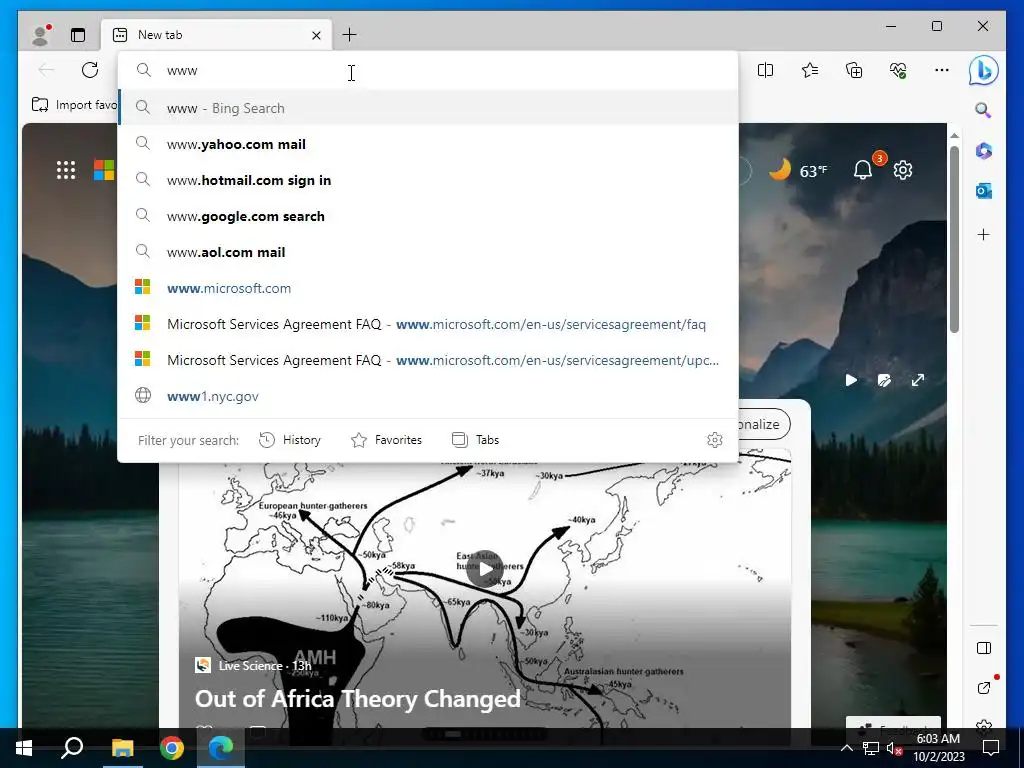Image resolution: width=1024 pixels, height=768 pixels.
Task: Open Services Agreement FAQ ending in /faq
Action: 428,324
